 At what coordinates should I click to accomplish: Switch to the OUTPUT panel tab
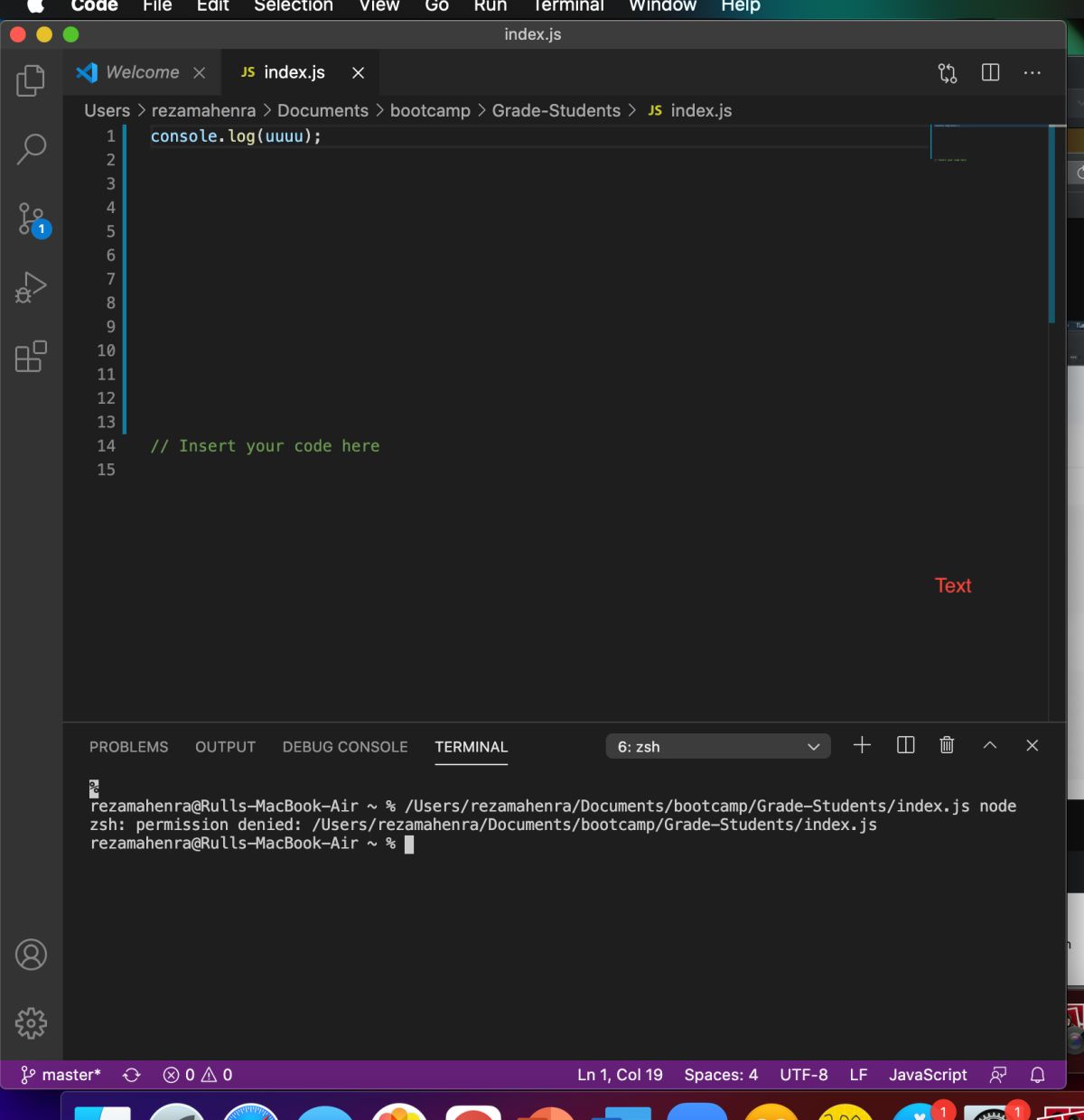[226, 747]
